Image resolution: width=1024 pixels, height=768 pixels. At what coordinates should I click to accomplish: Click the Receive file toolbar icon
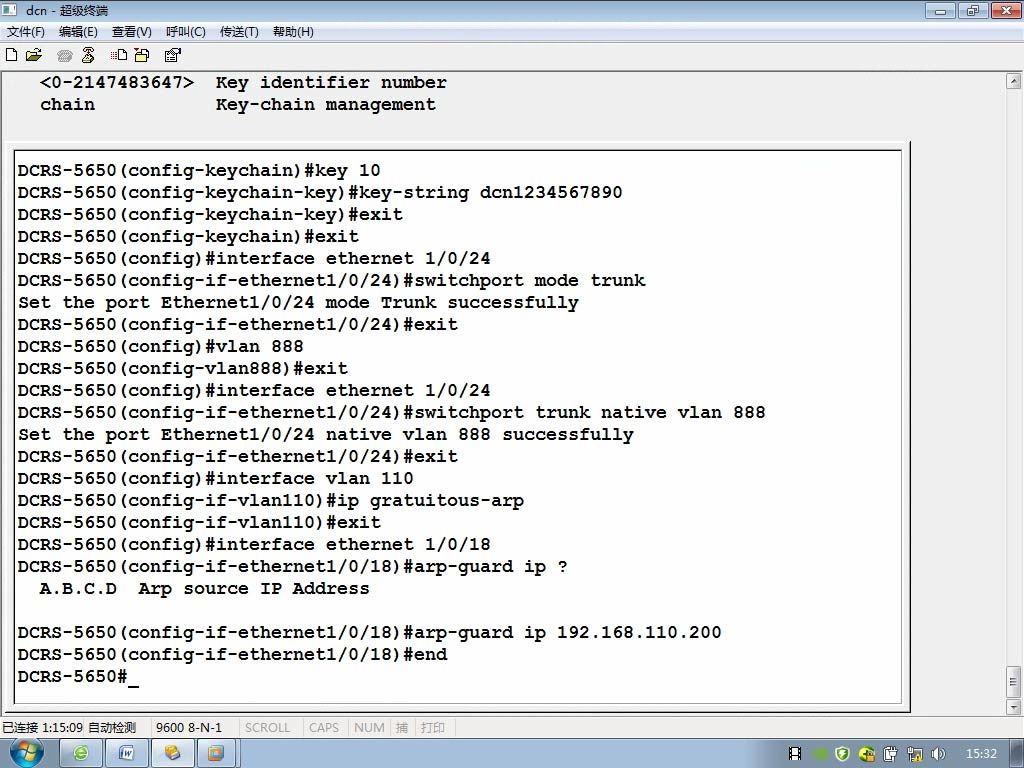click(x=142, y=55)
